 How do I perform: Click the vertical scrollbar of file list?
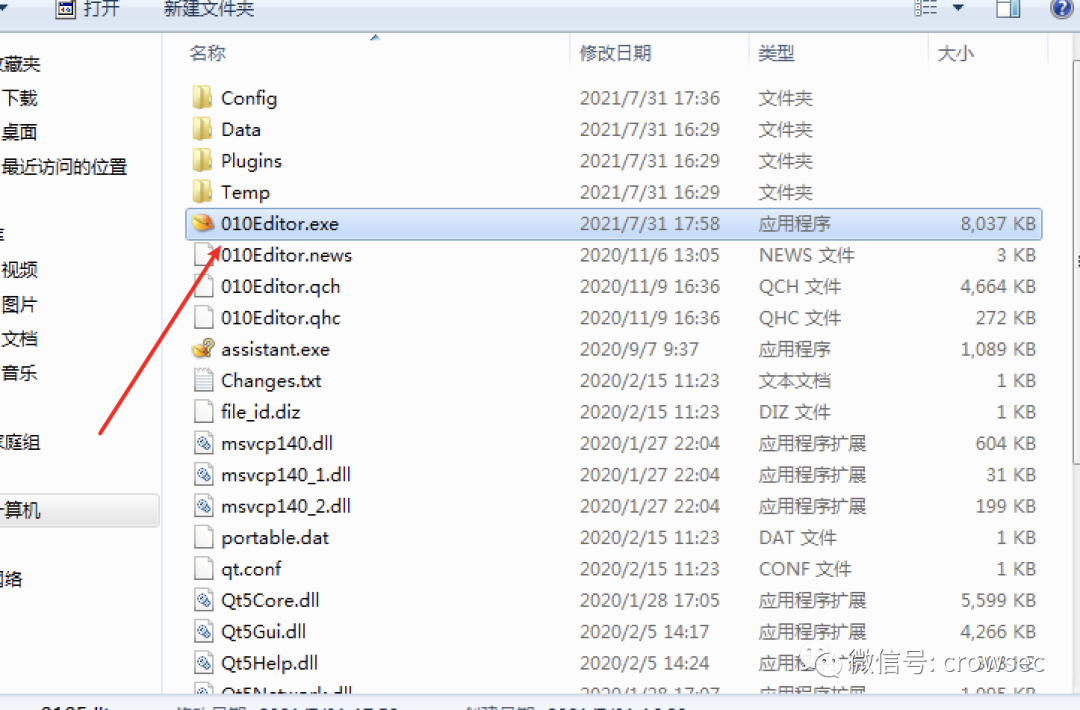(x=1075, y=262)
